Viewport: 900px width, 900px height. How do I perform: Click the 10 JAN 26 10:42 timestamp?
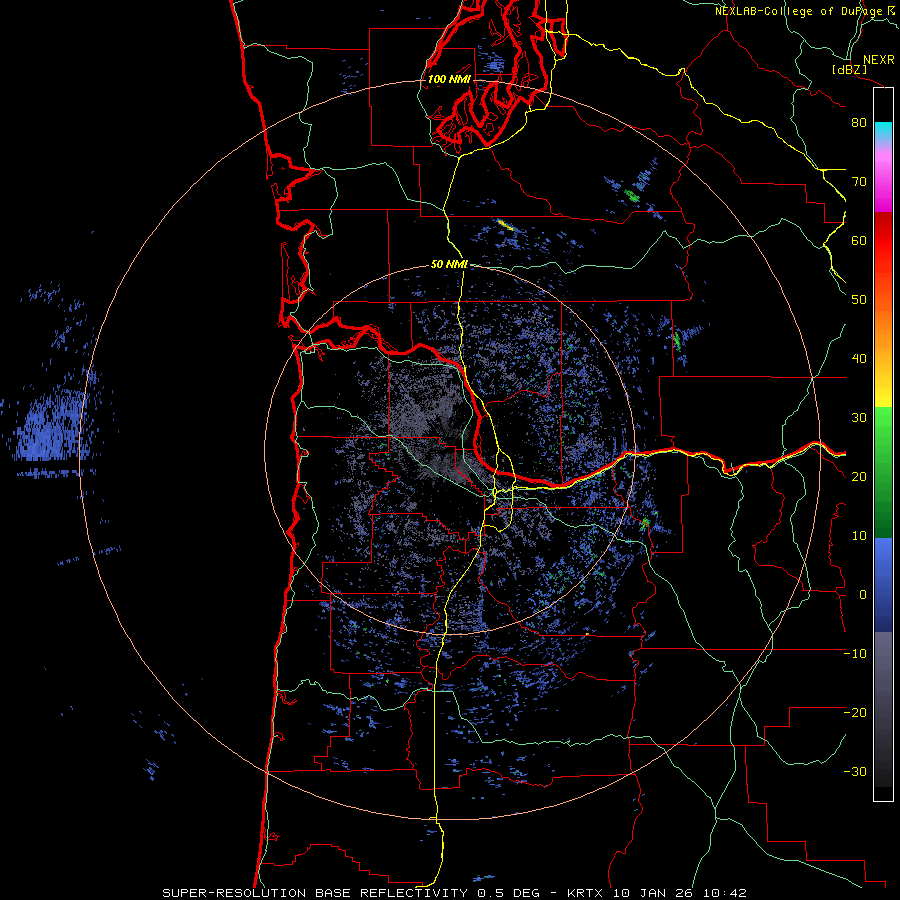(x=680, y=893)
